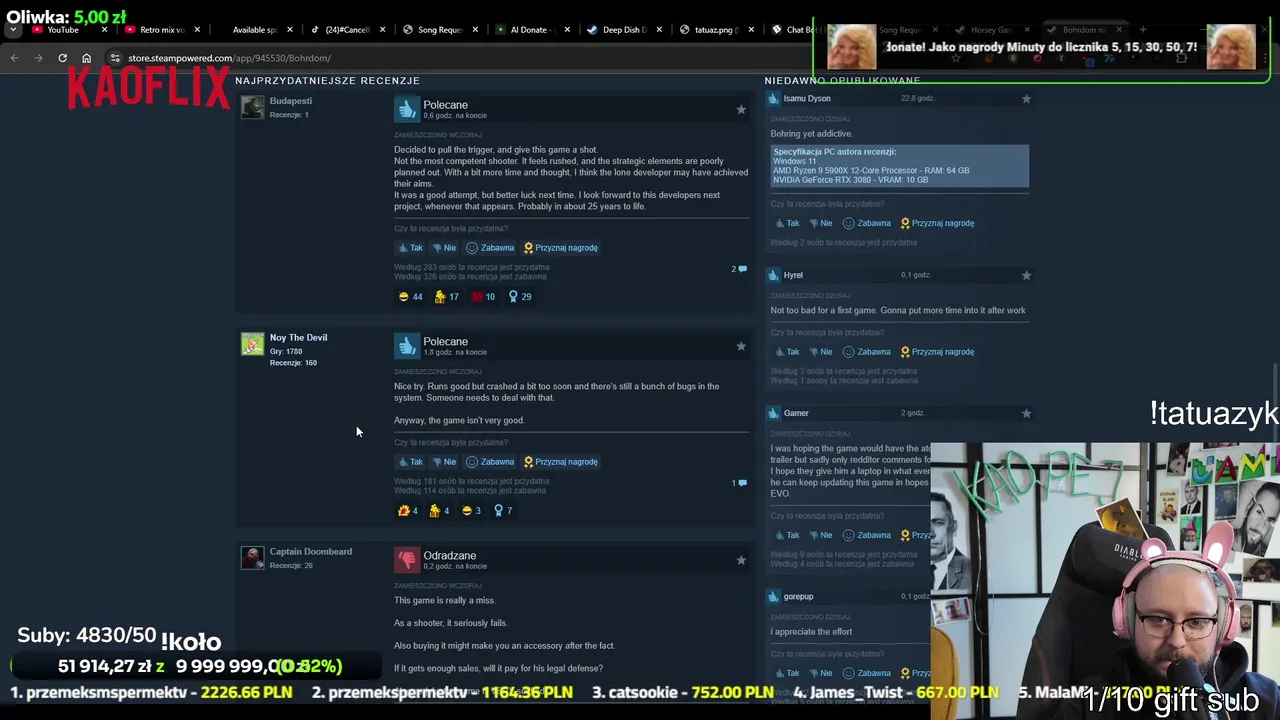Open Hyrel's profile link
Screen dimensions: 1280x720
pyautogui.click(x=793, y=275)
